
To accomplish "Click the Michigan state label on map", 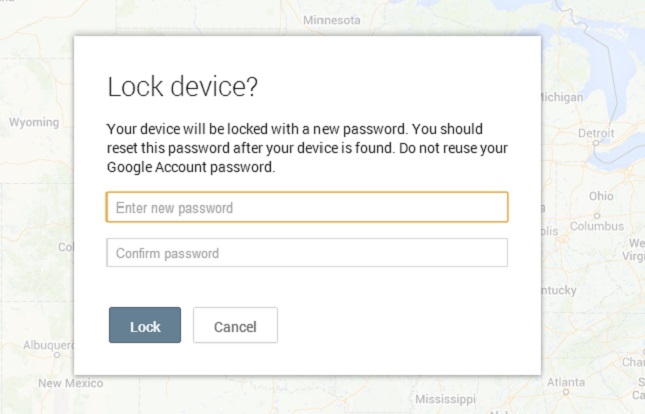I will tap(561, 97).
